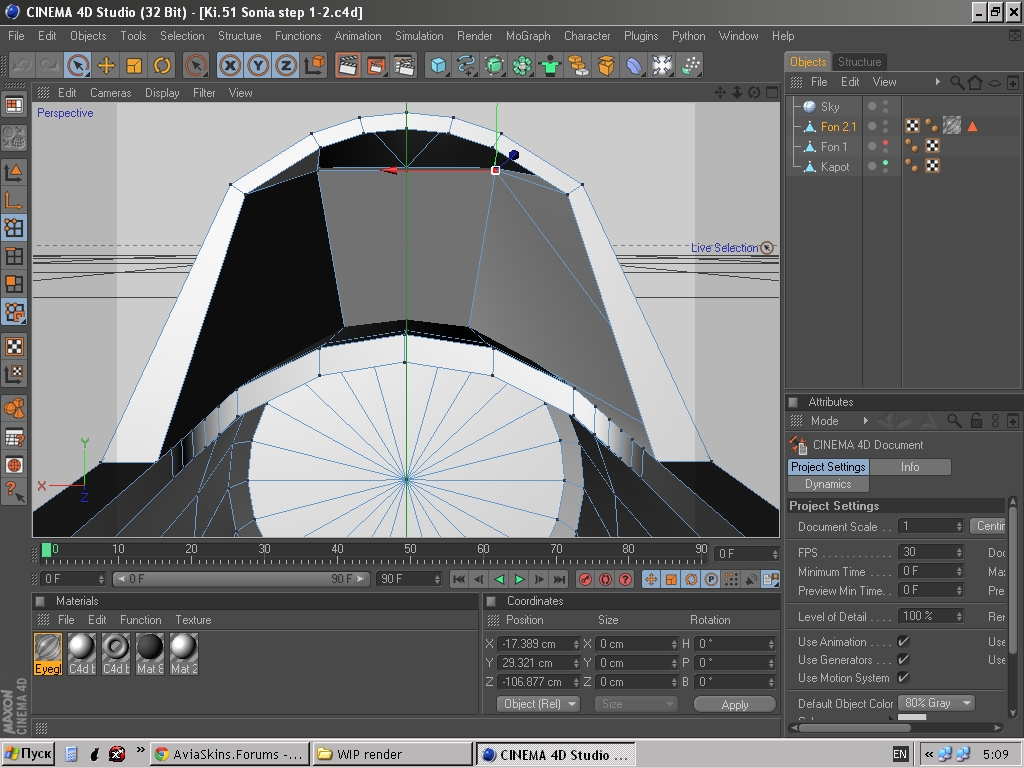Select the Move tool in top toolbar
Image resolution: width=1024 pixels, height=768 pixels.
click(106, 66)
